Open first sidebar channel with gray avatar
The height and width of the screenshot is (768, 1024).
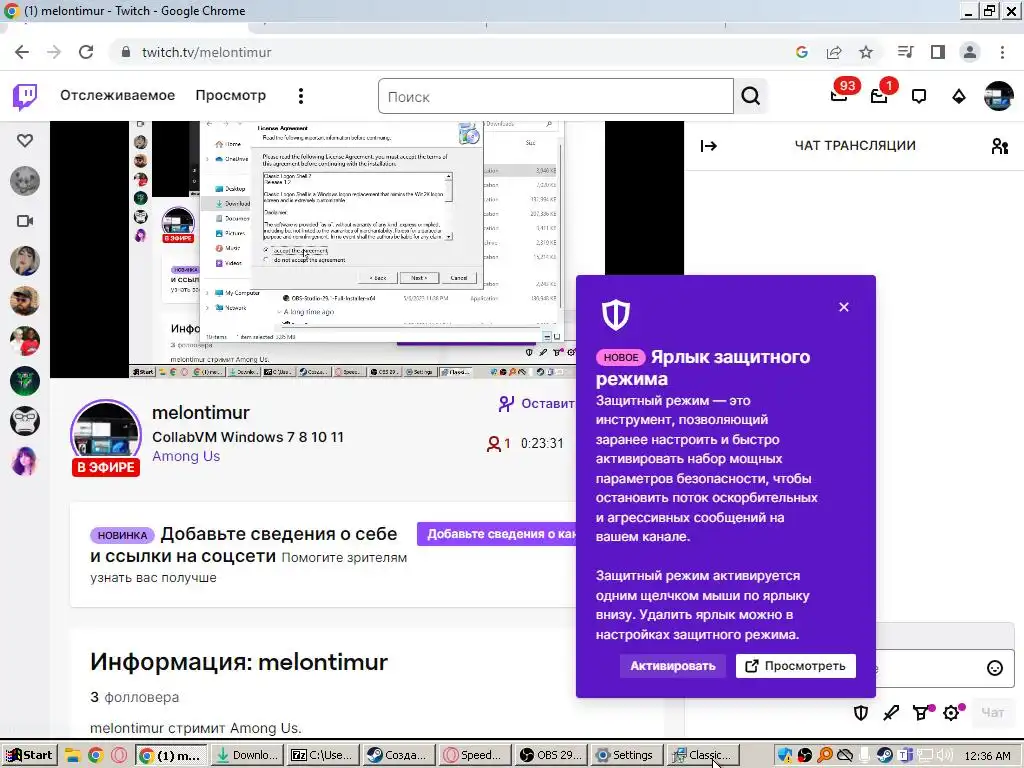pos(25,181)
